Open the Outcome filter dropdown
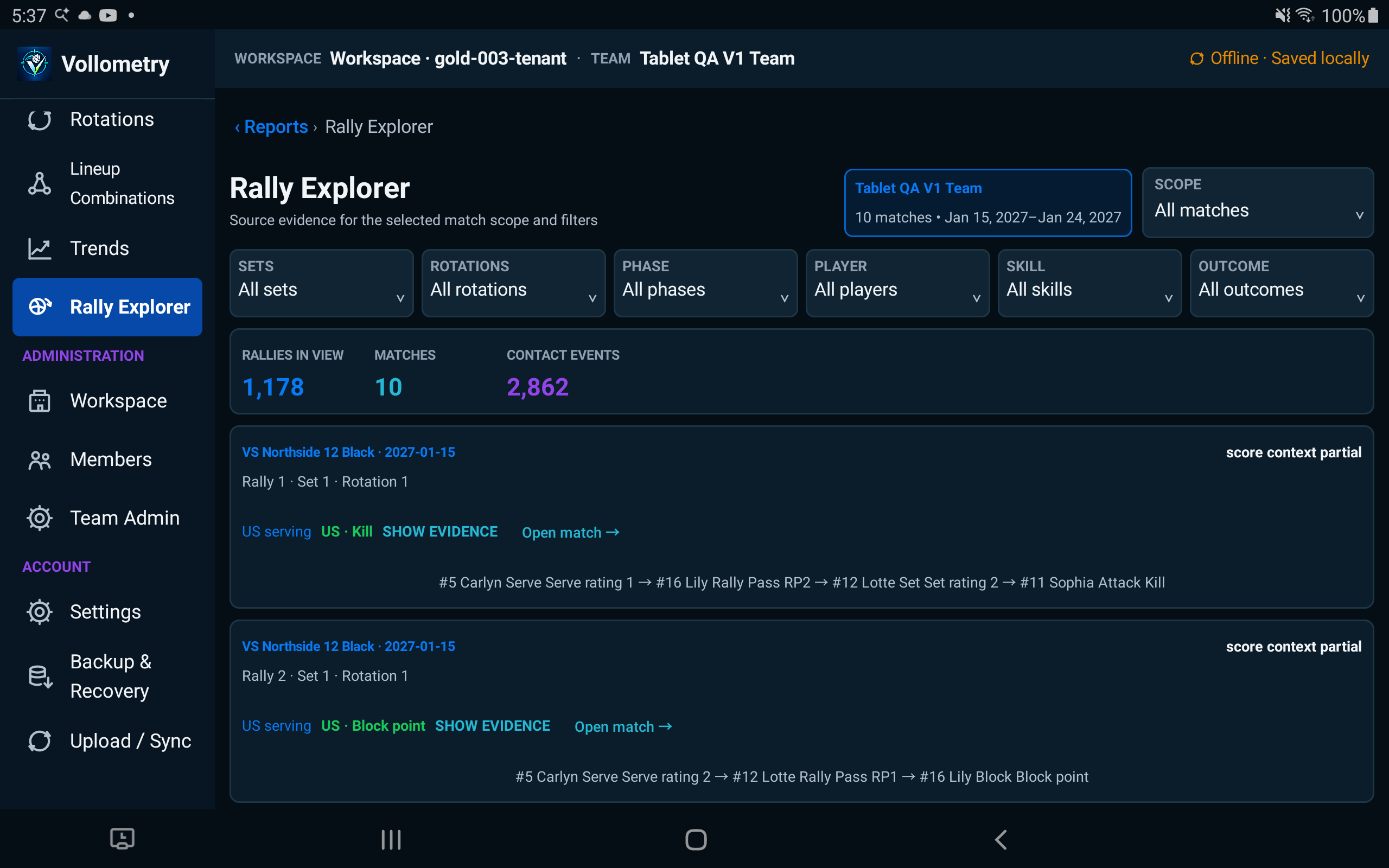Screen dimensions: 1389x868 1282,283
